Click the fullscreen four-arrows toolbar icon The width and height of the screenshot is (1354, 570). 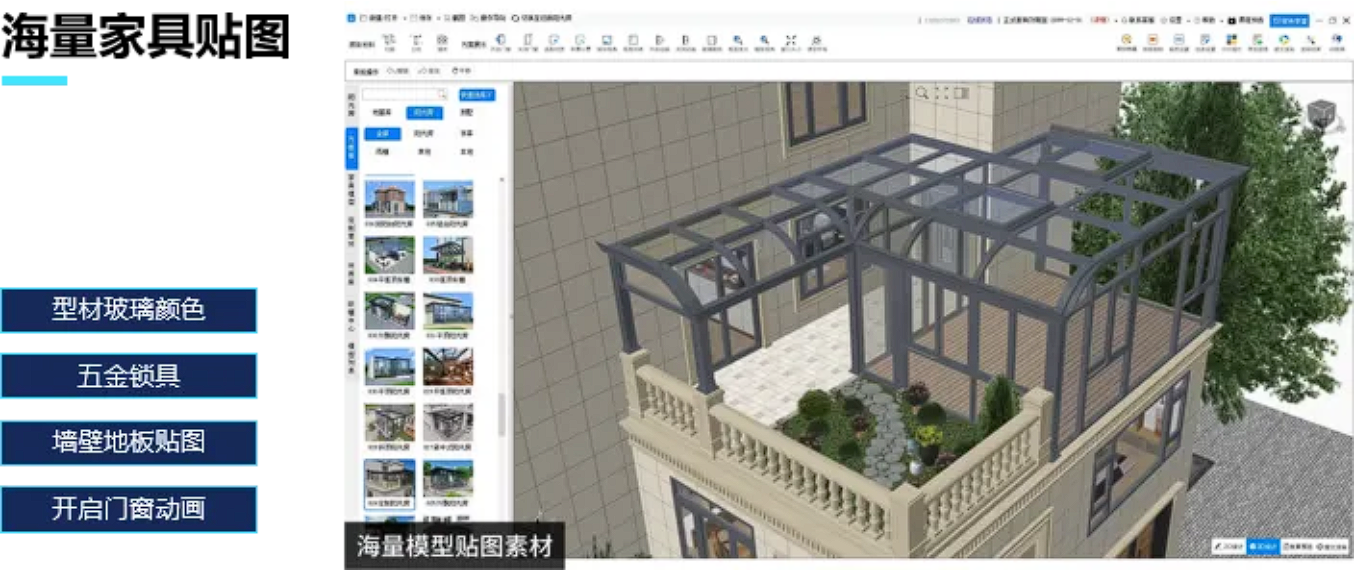[x=791, y=42]
